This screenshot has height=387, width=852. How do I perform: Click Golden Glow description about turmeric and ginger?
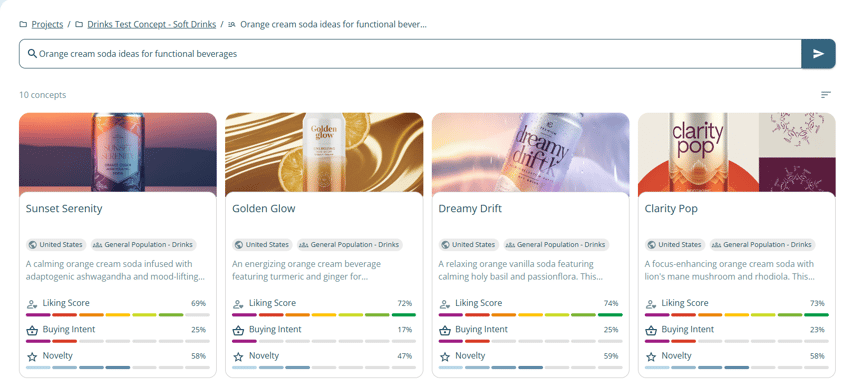306,270
